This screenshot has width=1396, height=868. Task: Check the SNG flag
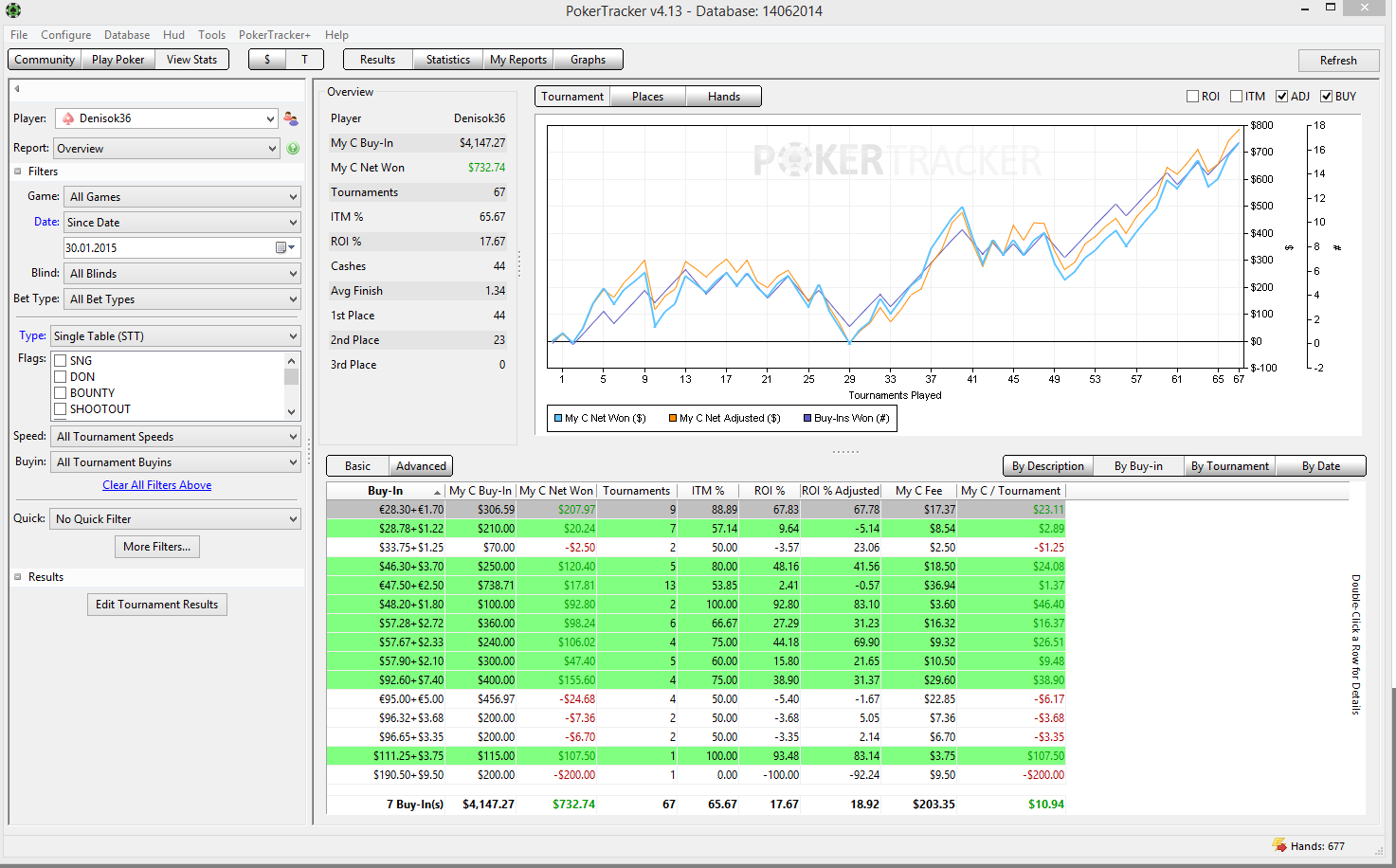tap(61, 361)
